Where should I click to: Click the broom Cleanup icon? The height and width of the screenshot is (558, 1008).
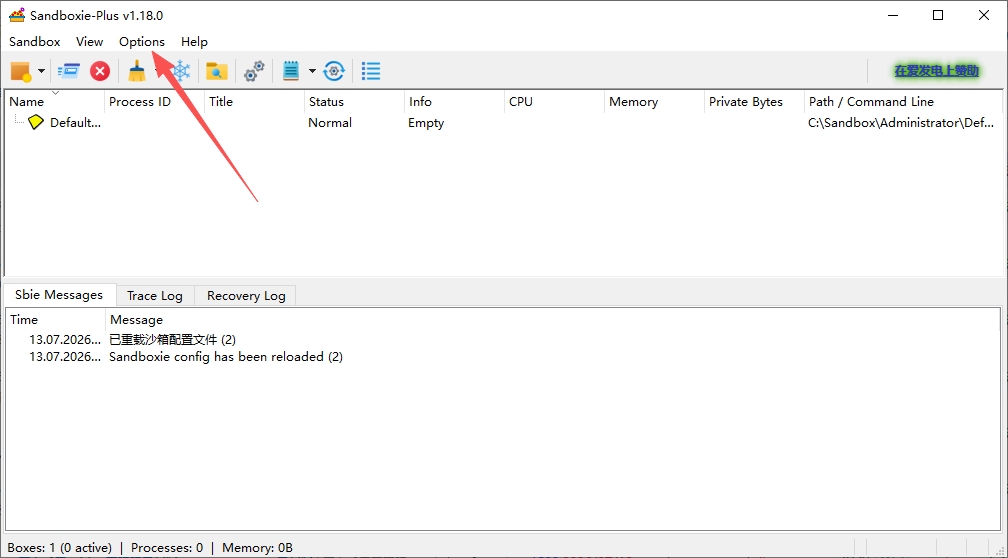pyautogui.click(x=136, y=71)
